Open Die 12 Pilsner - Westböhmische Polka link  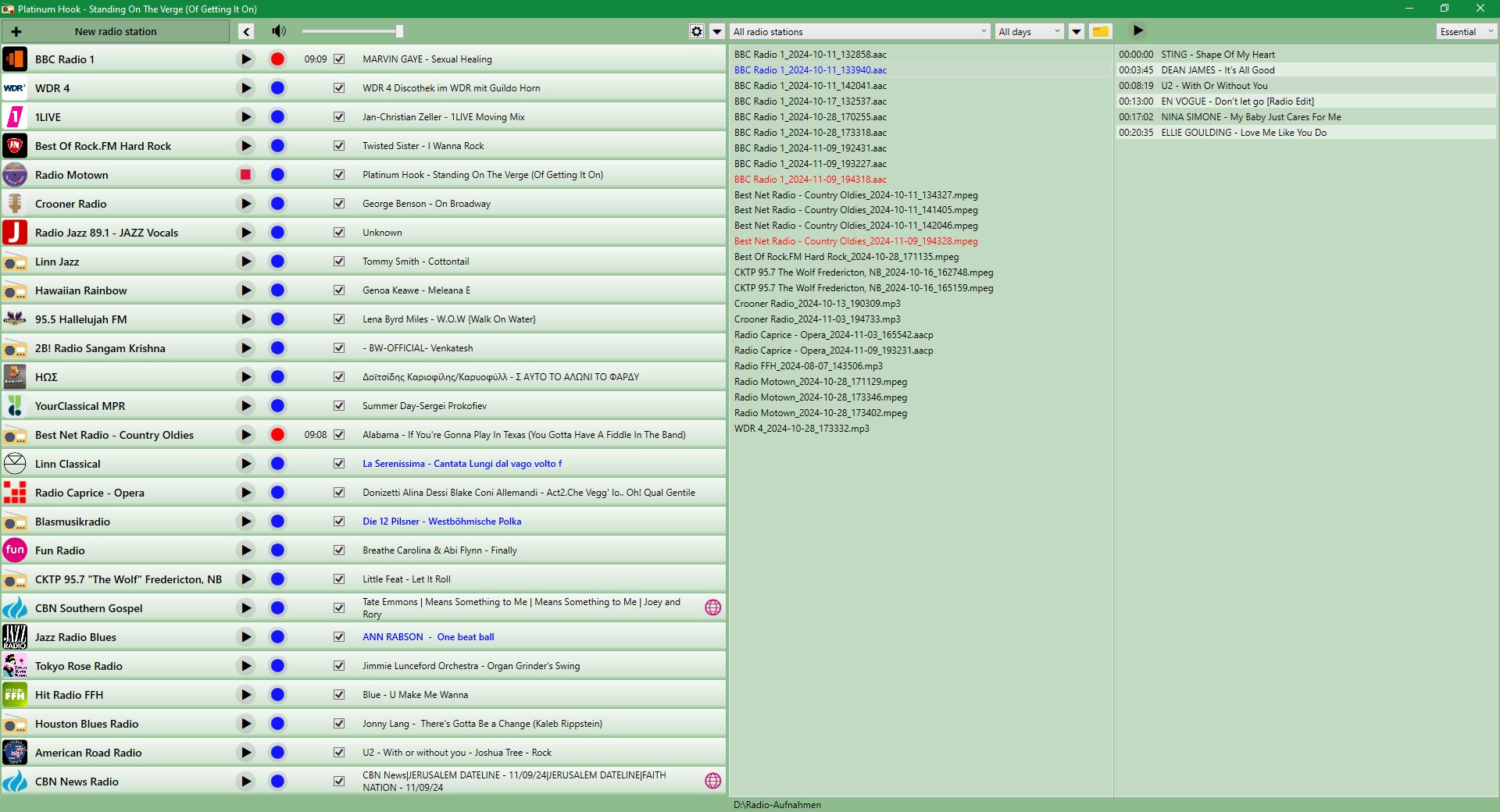(441, 522)
